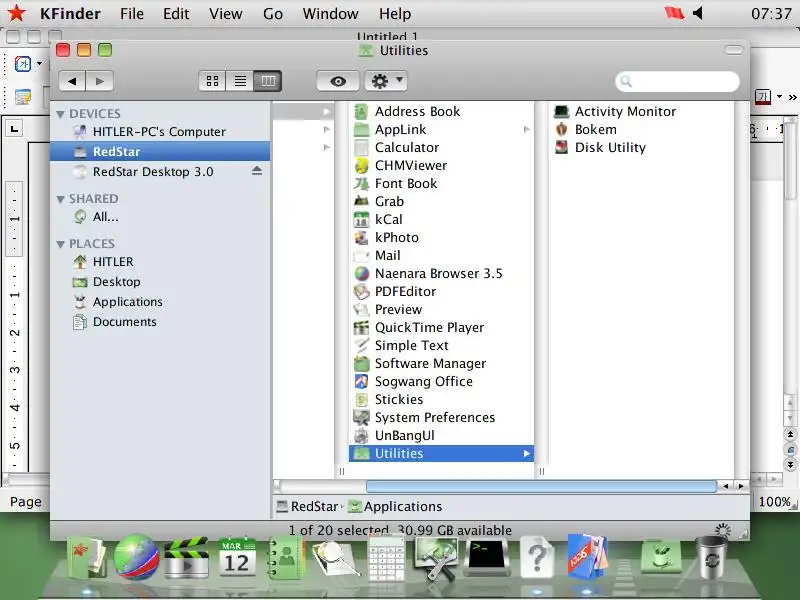Image resolution: width=800 pixels, height=600 pixels.
Task: Open Applications in sidebar Places
Action: pyautogui.click(x=160, y=302)
